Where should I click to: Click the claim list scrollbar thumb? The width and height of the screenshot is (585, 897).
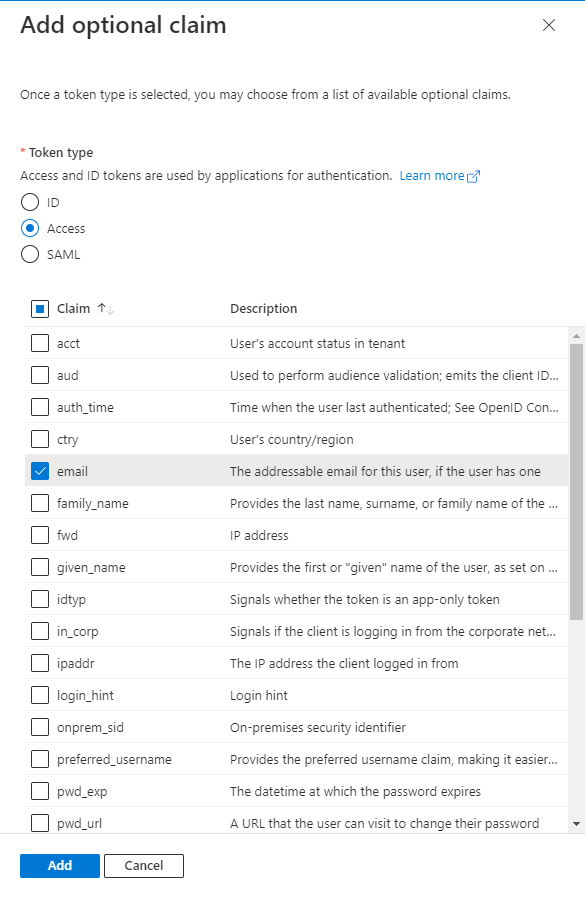[576, 482]
